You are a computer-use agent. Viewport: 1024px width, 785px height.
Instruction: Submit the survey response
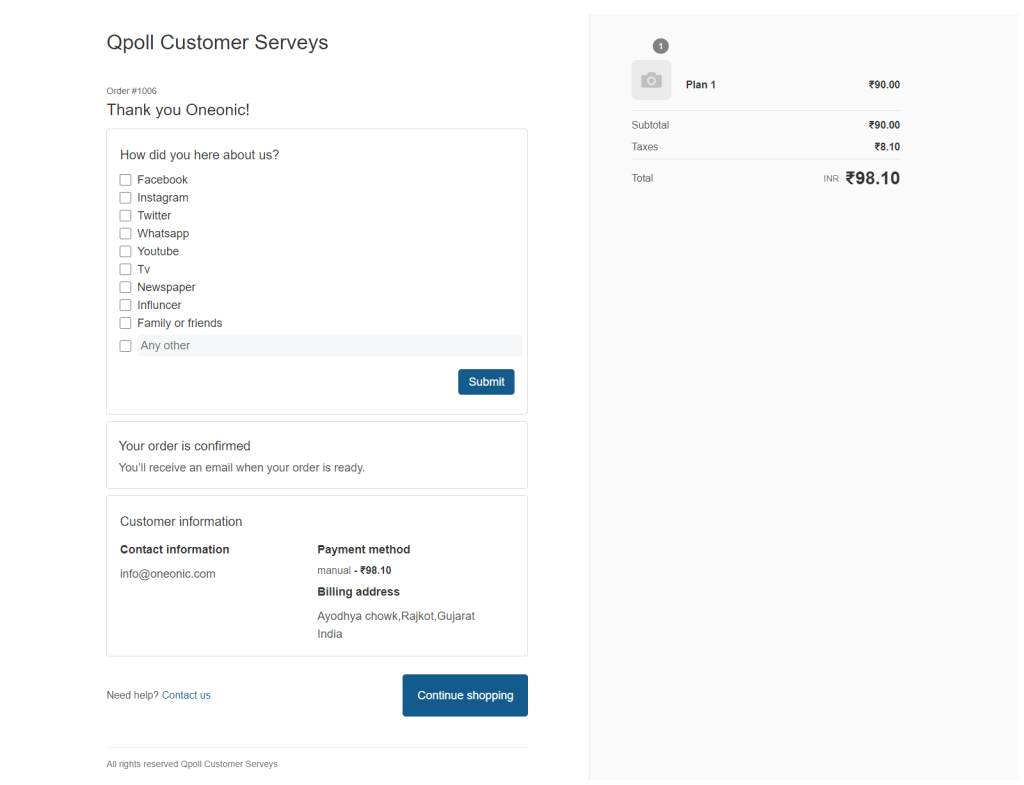486,382
